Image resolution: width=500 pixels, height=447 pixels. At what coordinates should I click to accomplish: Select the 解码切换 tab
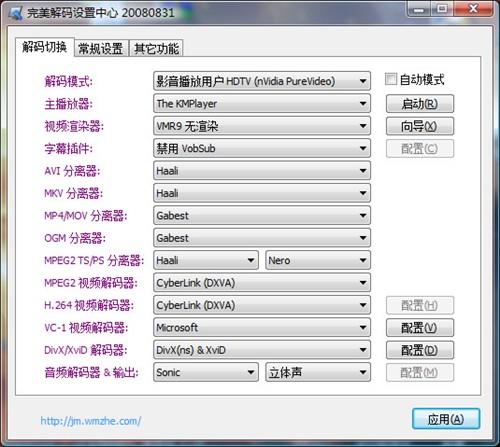point(44,47)
